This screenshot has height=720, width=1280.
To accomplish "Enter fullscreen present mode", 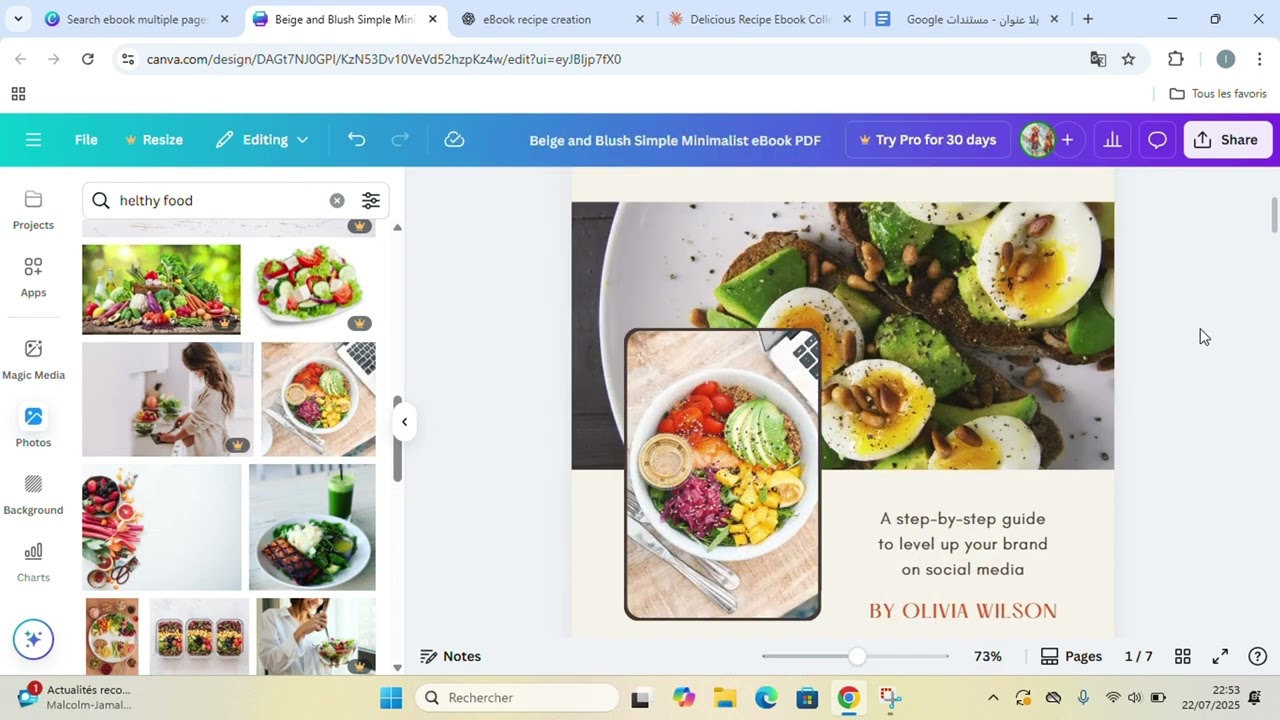I will 1220,656.
